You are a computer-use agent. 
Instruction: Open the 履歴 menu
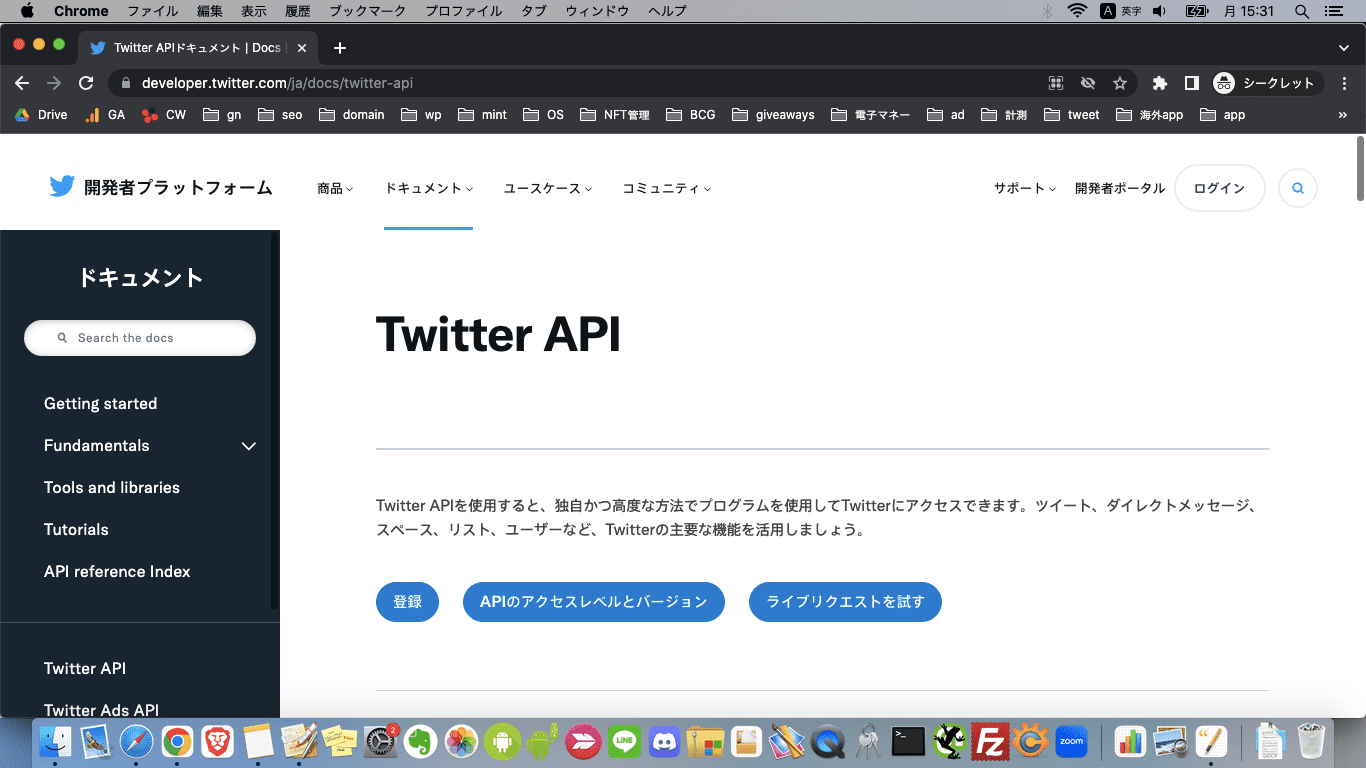(x=298, y=11)
